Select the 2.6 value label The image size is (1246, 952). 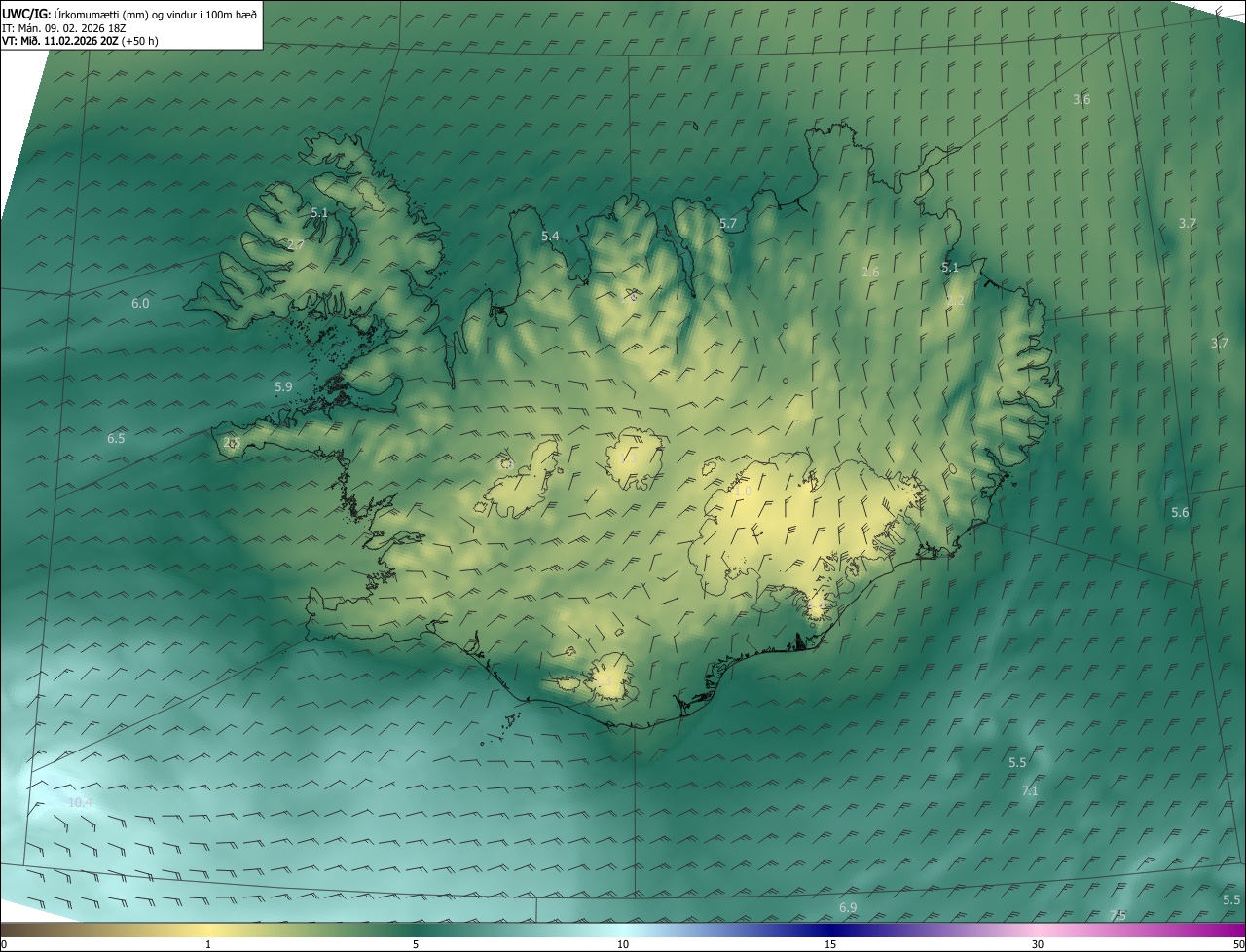pos(870,272)
